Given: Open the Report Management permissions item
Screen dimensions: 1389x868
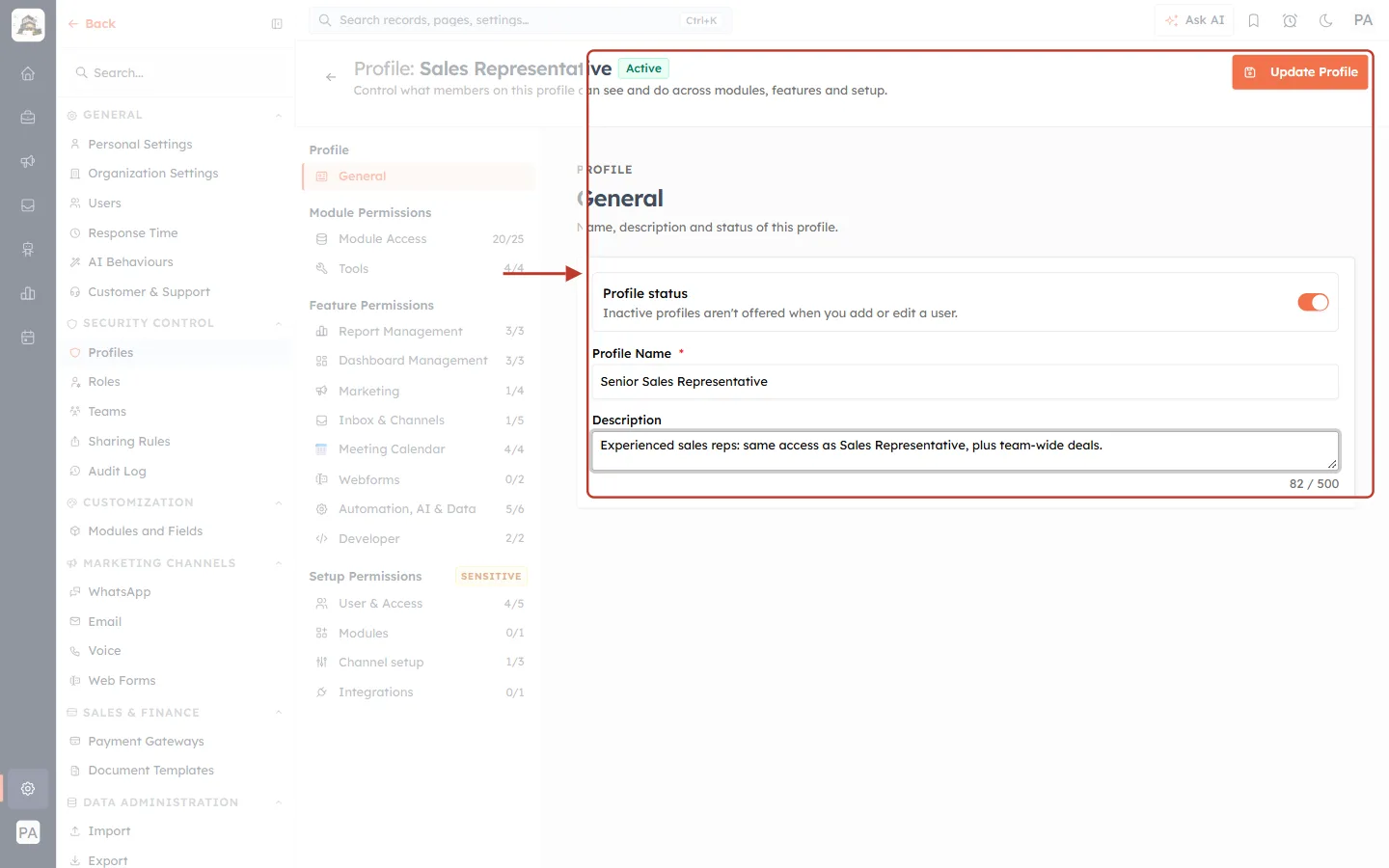Looking at the screenshot, I should pos(420,332).
